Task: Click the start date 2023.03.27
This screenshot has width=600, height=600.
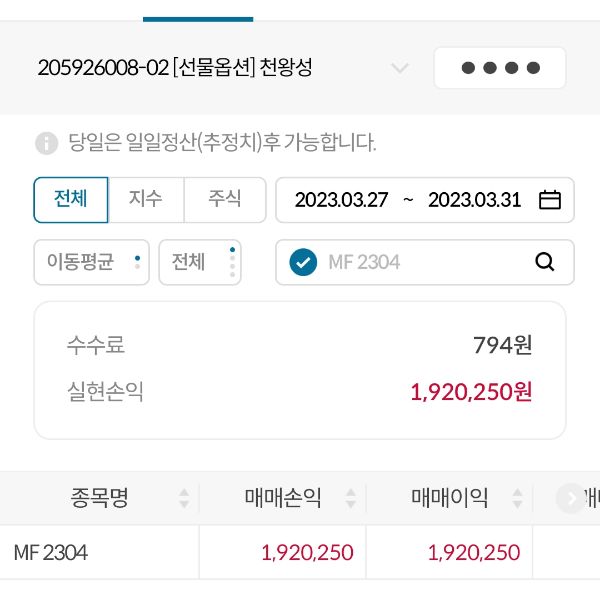Action: click(341, 200)
